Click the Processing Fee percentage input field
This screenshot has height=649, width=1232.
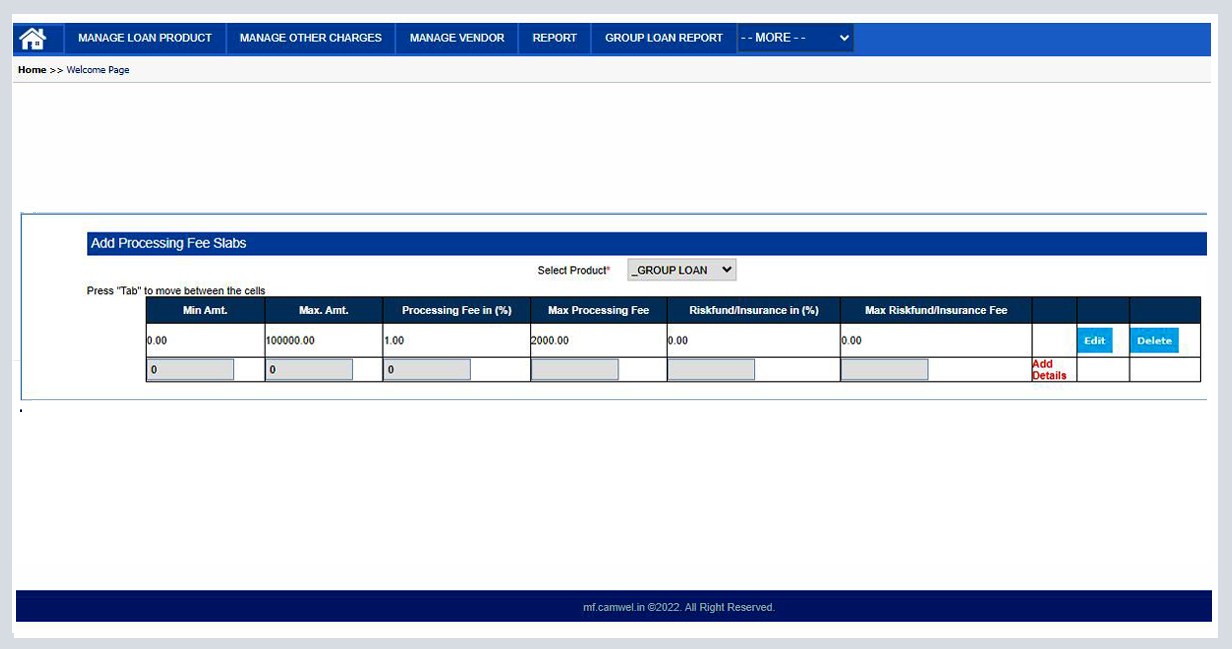(427, 368)
